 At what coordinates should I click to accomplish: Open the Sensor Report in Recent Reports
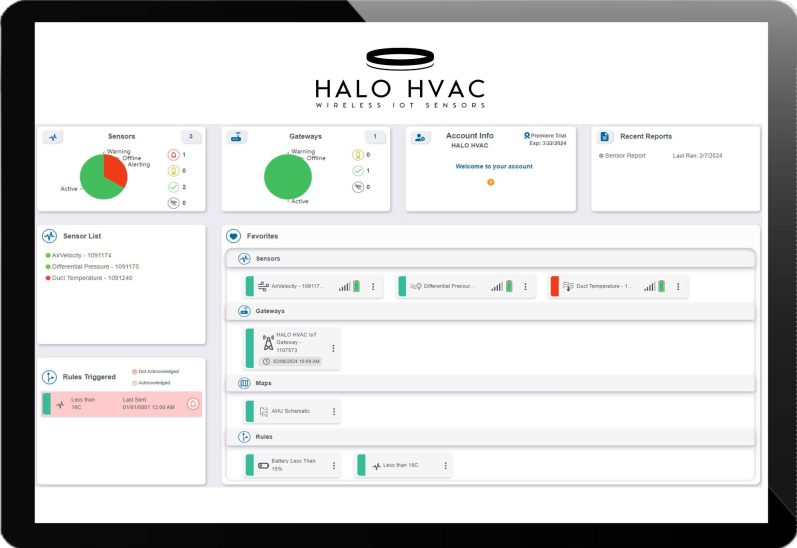623,156
